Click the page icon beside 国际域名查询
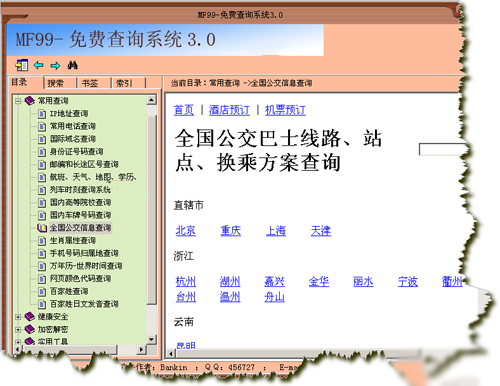The image size is (500, 386). pos(42,139)
